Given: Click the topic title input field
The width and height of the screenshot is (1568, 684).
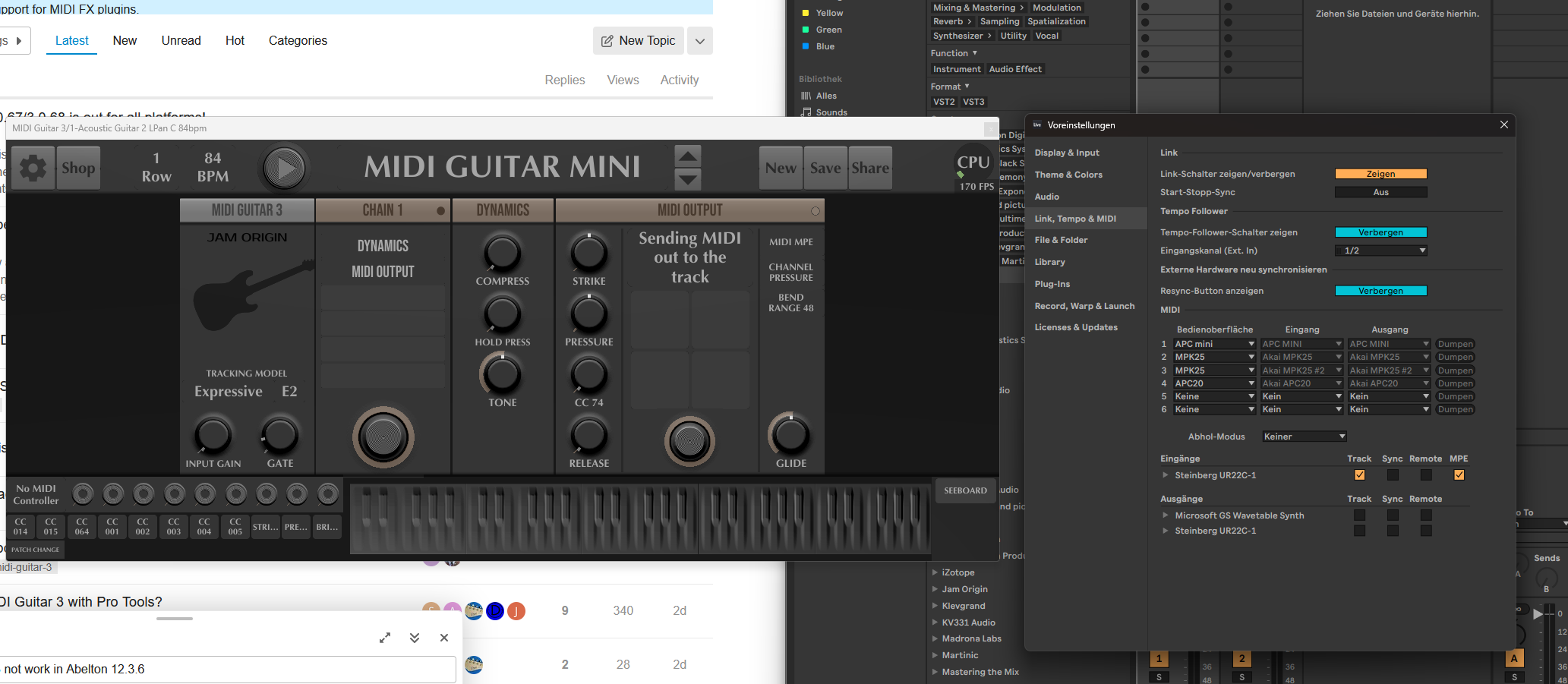Looking at the screenshot, I should pos(228,669).
